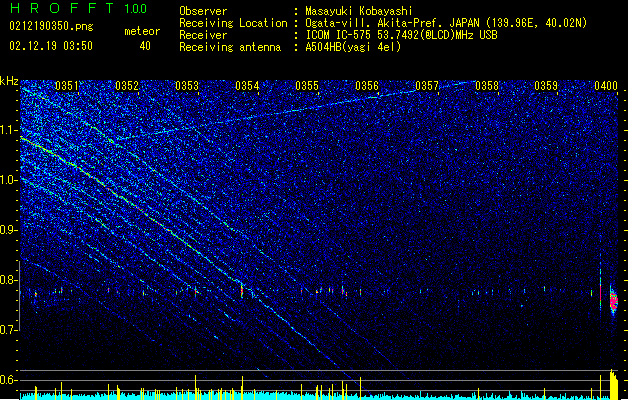Select the filename 0212190350.png
629x400 pixels.
[51, 26]
